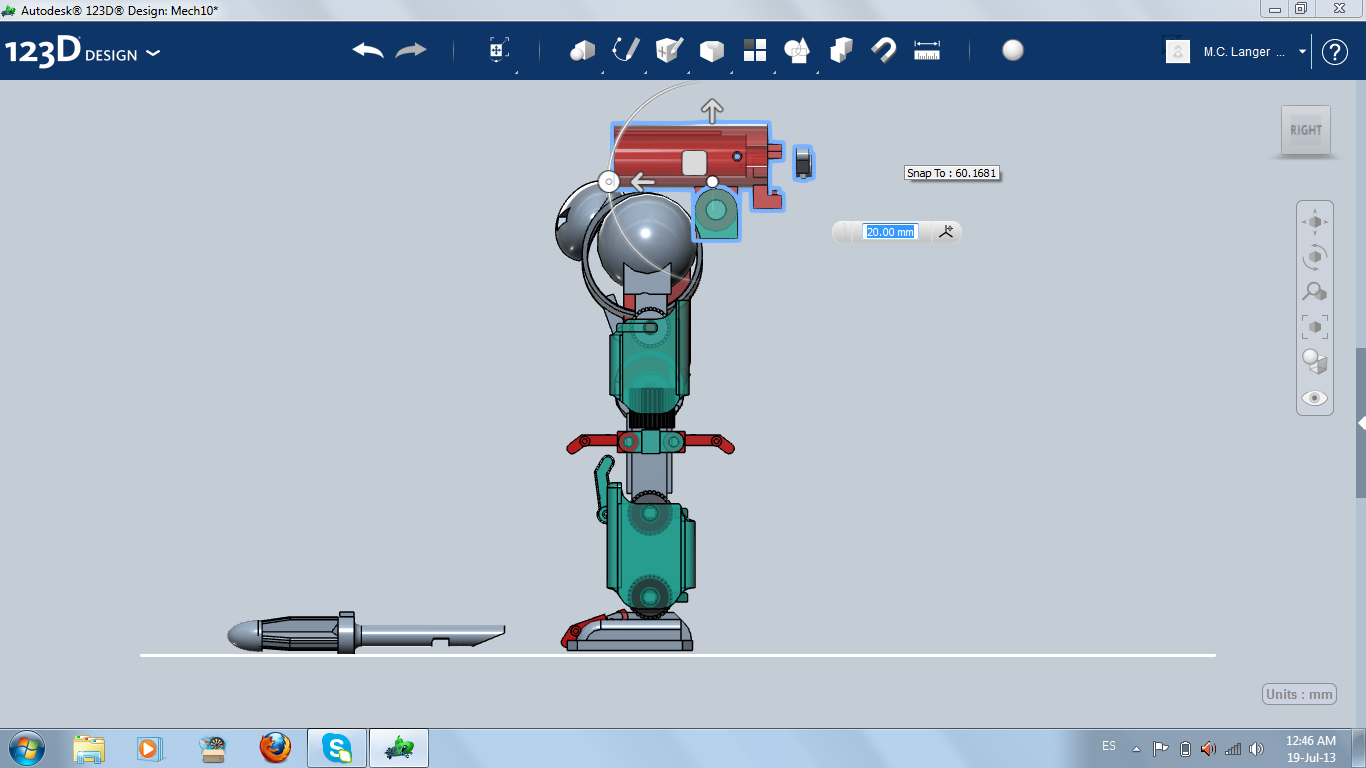Select the Measure ruler tool
The height and width of the screenshot is (768, 1366).
pos(927,50)
